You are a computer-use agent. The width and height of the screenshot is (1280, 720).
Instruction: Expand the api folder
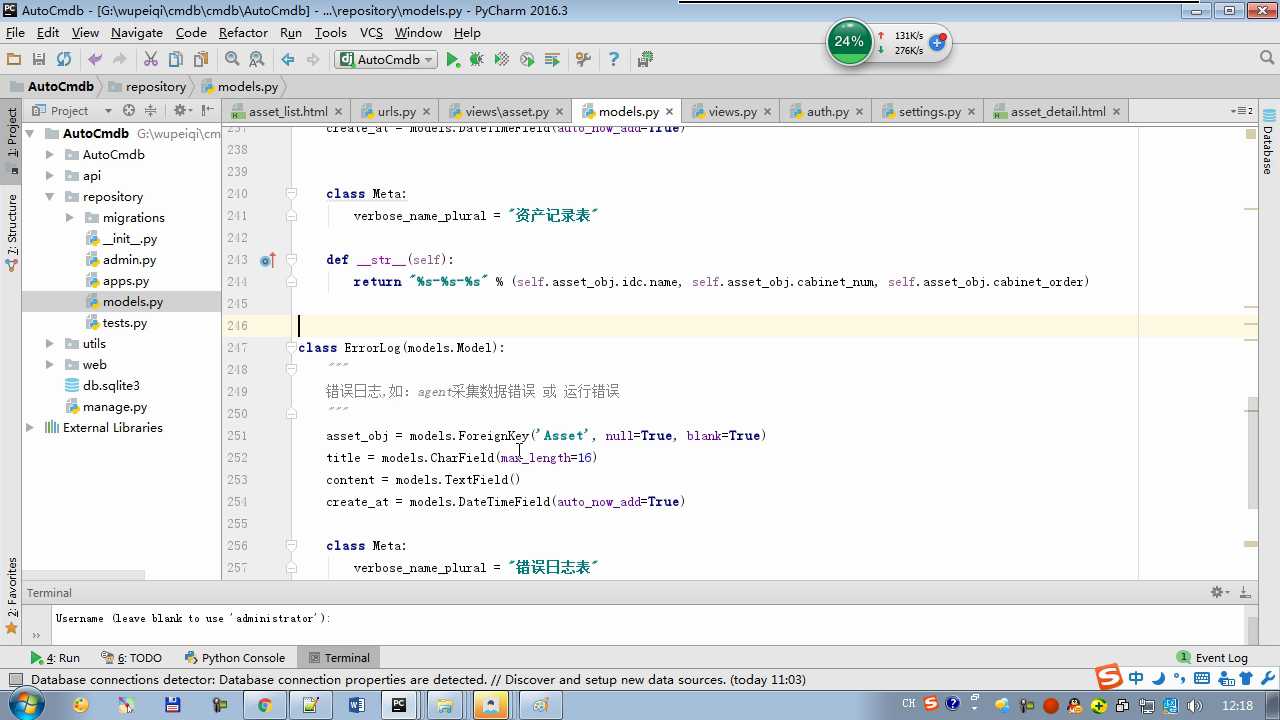click(x=50, y=175)
